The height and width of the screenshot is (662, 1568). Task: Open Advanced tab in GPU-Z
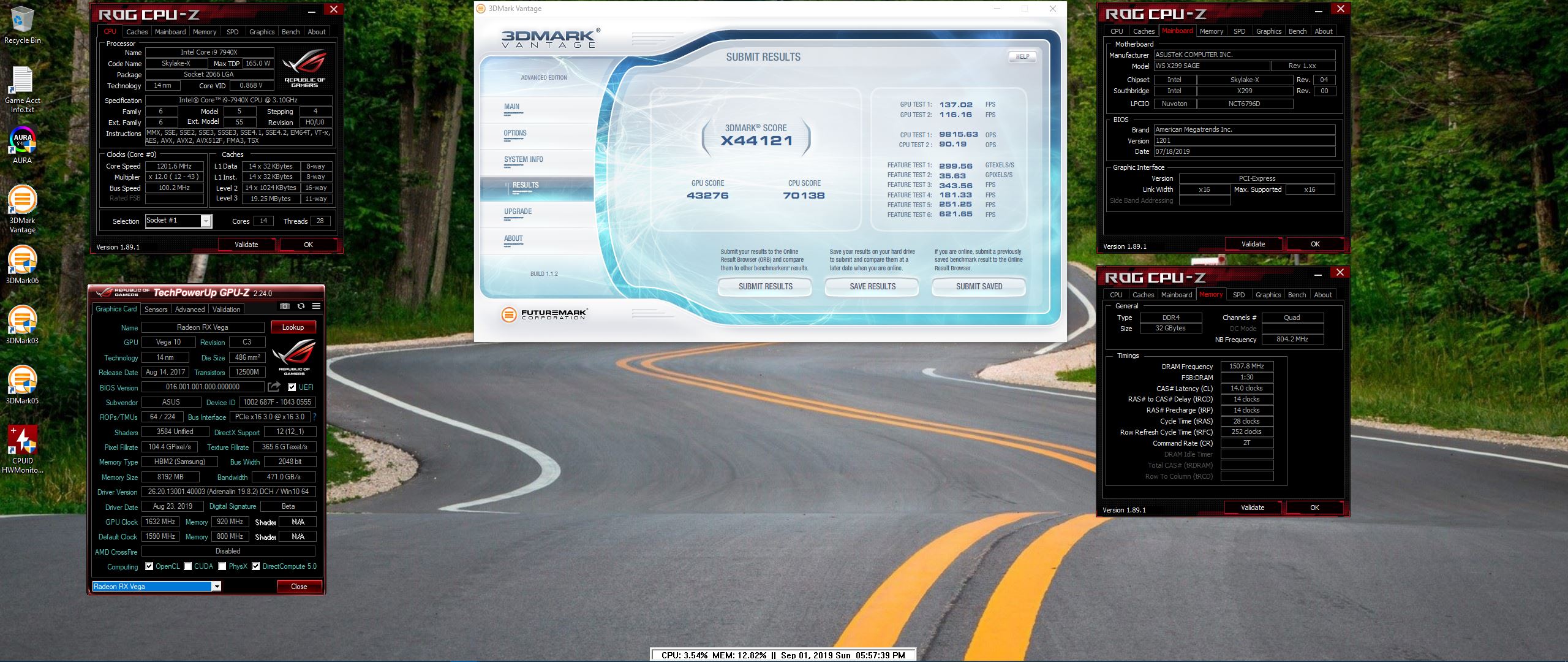(x=190, y=310)
